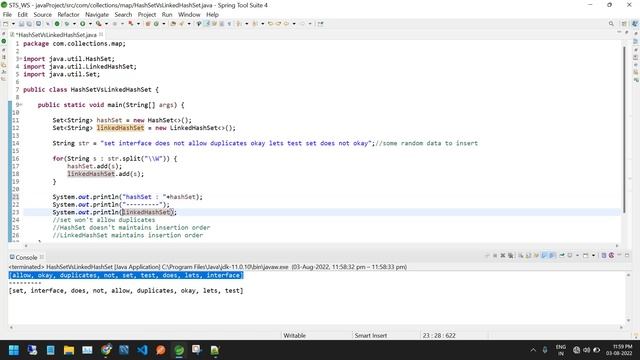This screenshot has height=360, width=640.
Task: Click the Save toolbar icon
Action: (x=21, y=24)
